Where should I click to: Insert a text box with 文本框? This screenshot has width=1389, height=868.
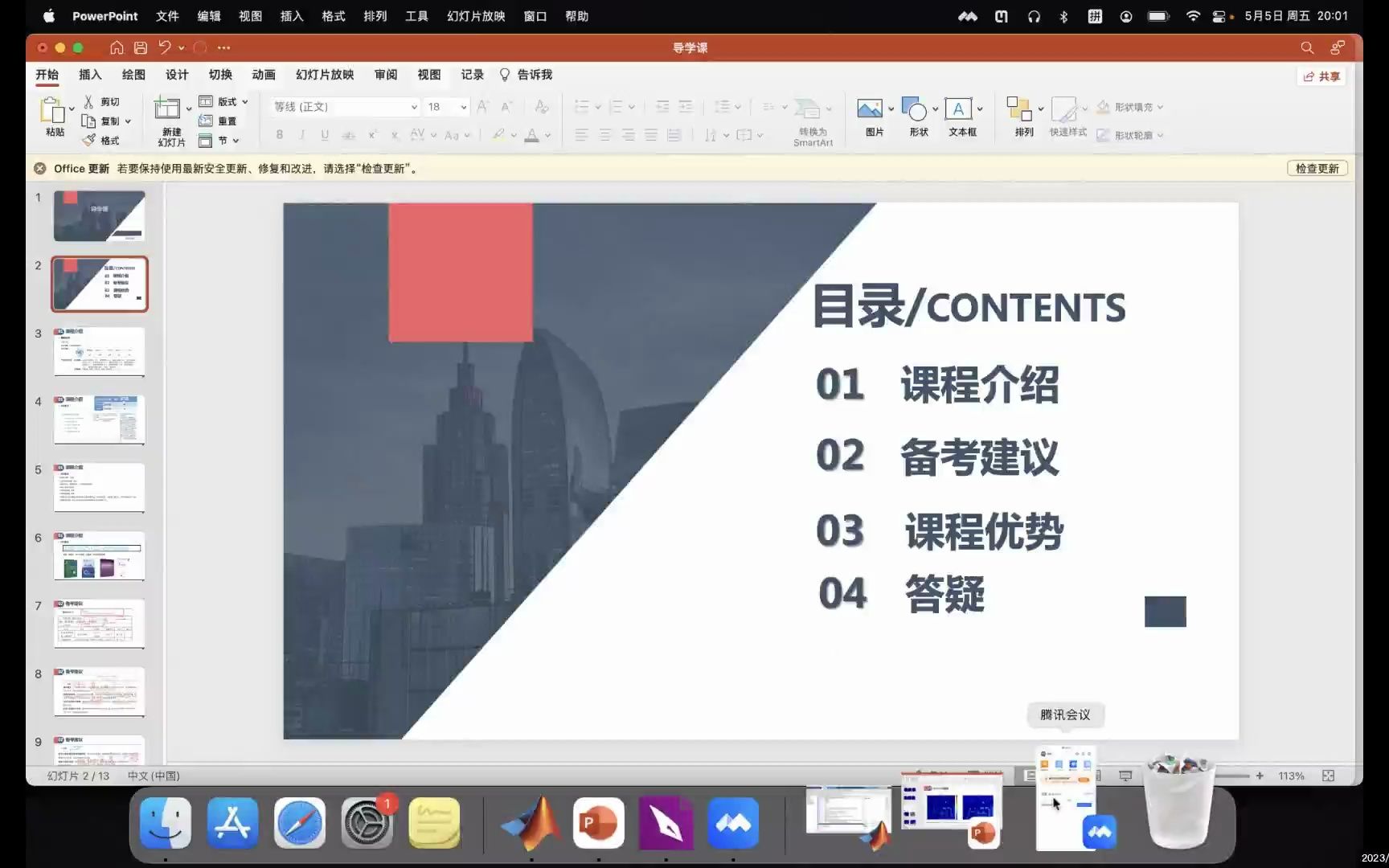point(961,113)
